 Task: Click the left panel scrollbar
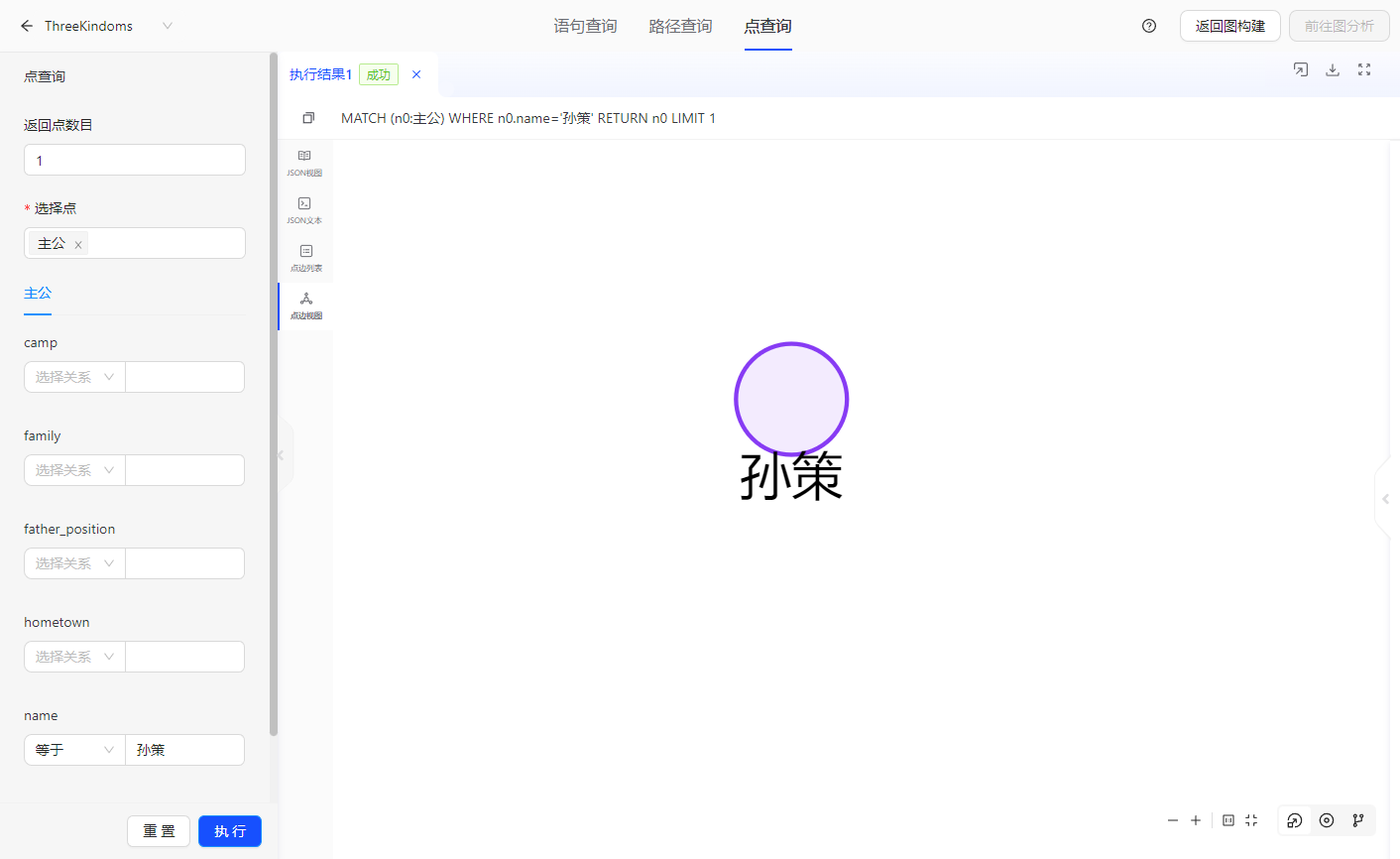click(274, 397)
